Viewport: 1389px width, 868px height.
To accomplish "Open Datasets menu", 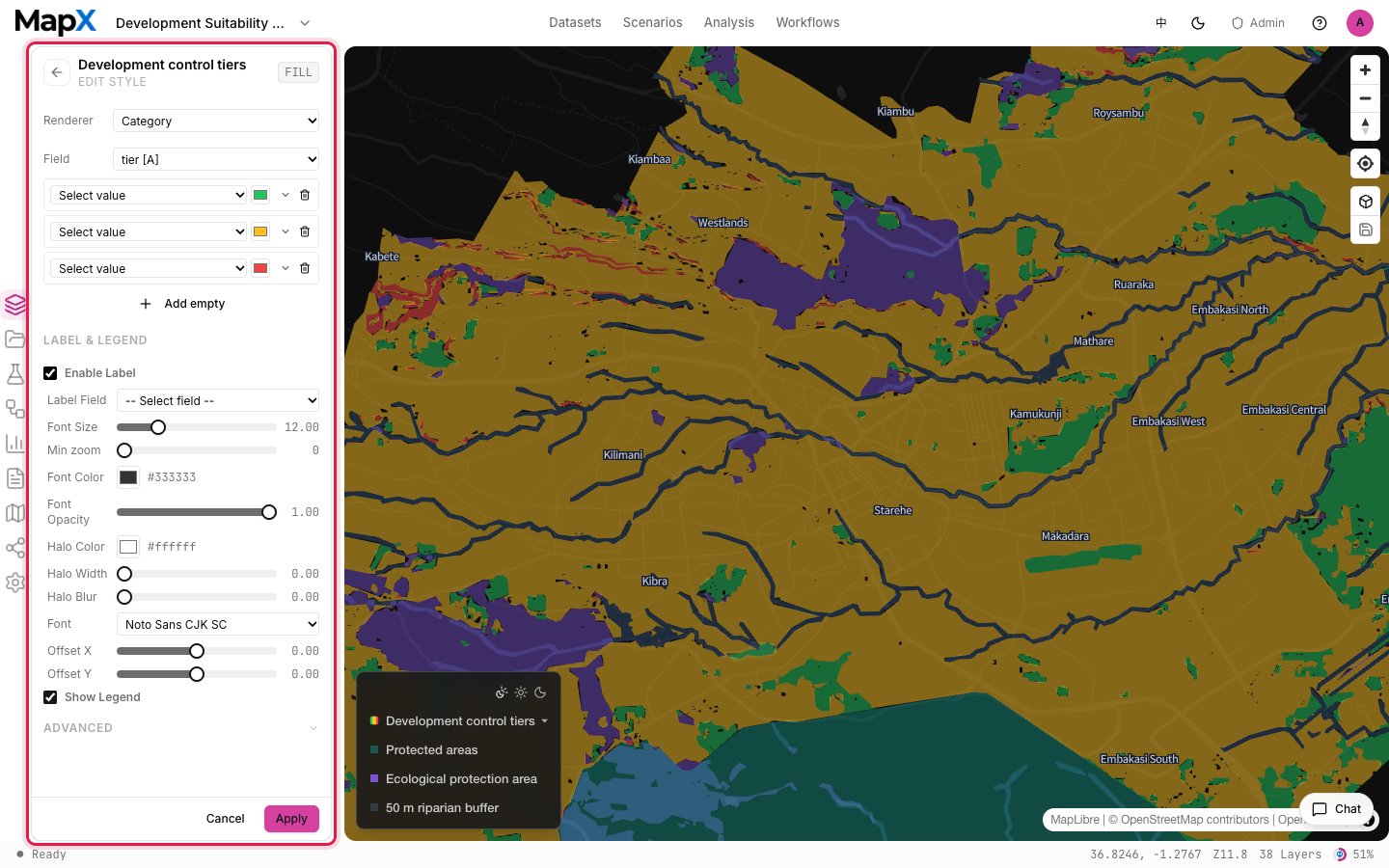I will (x=575, y=22).
